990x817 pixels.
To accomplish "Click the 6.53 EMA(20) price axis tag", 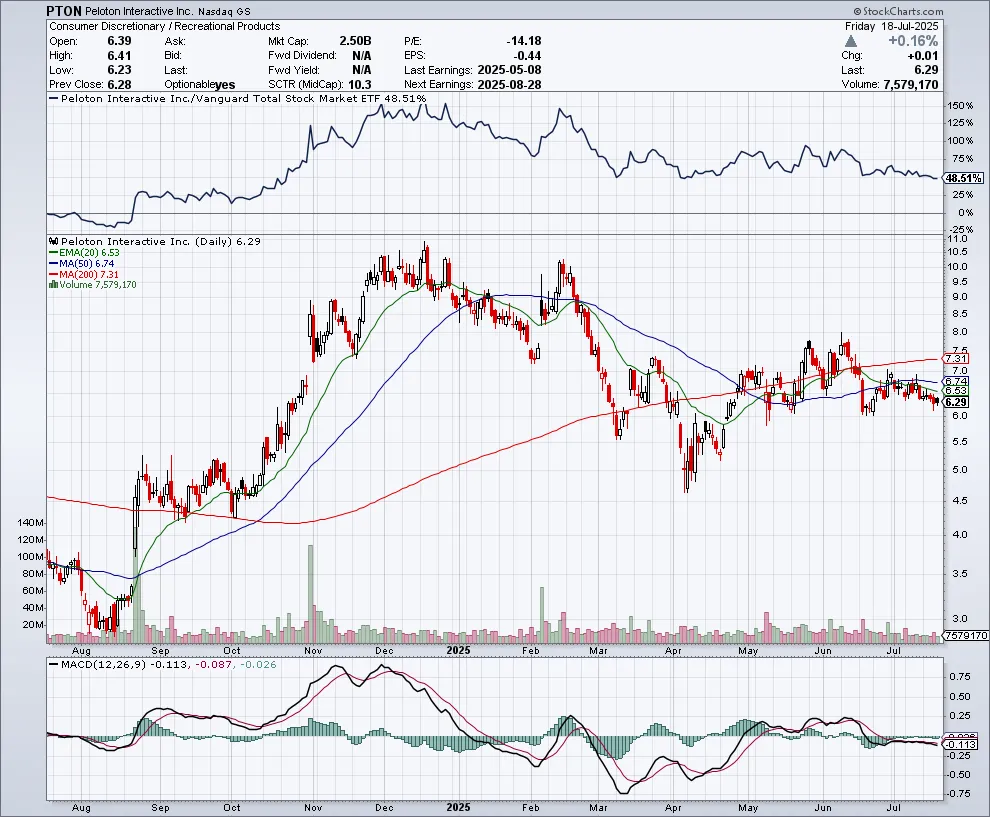I will coord(957,391).
